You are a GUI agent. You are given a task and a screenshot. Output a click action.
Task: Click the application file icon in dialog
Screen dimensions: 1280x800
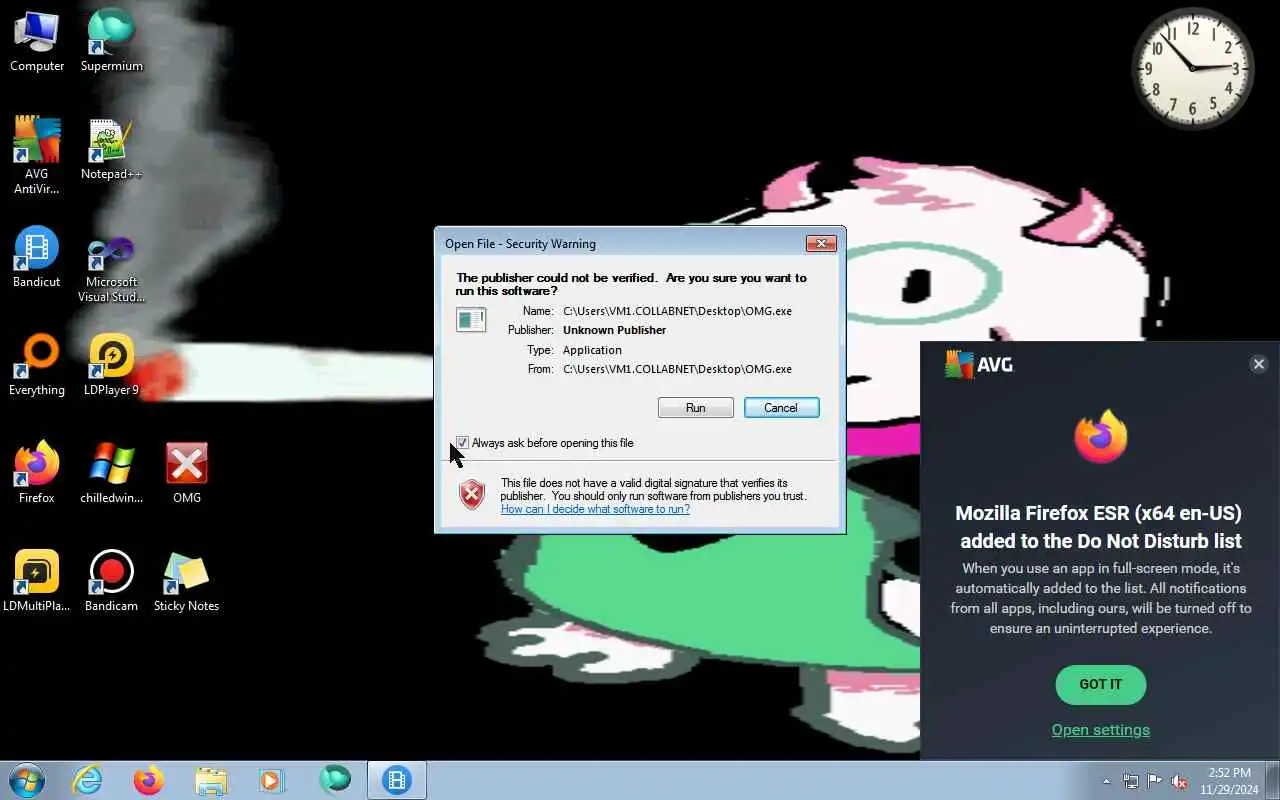coord(471,320)
